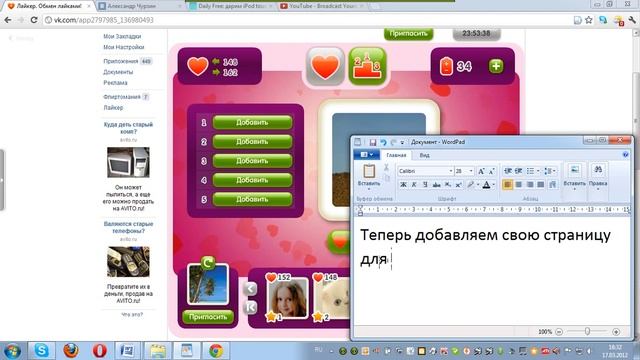Open Мои Закладки link in VK sidebar

[x=122, y=36]
